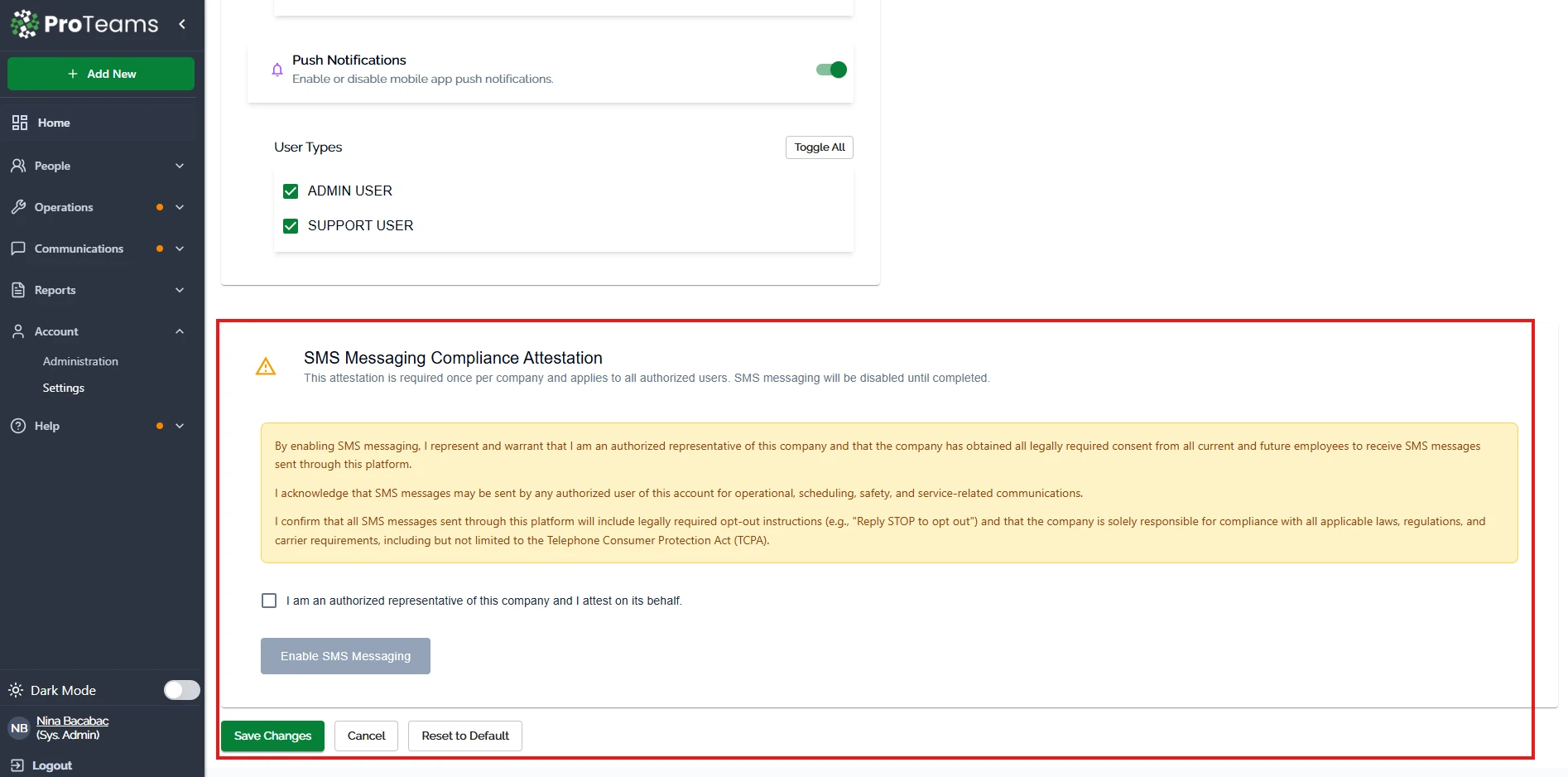This screenshot has width=1568, height=777.
Task: Click the ProTeams logo icon
Action: click(x=25, y=24)
